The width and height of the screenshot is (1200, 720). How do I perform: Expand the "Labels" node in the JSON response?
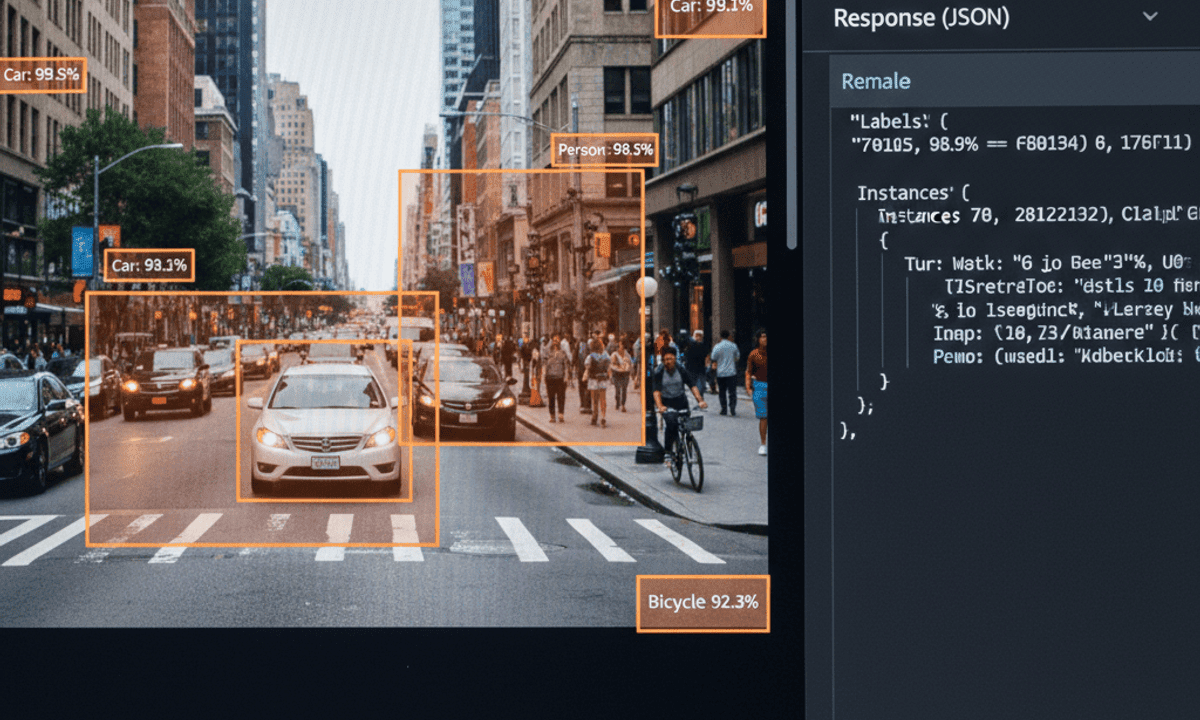890,118
